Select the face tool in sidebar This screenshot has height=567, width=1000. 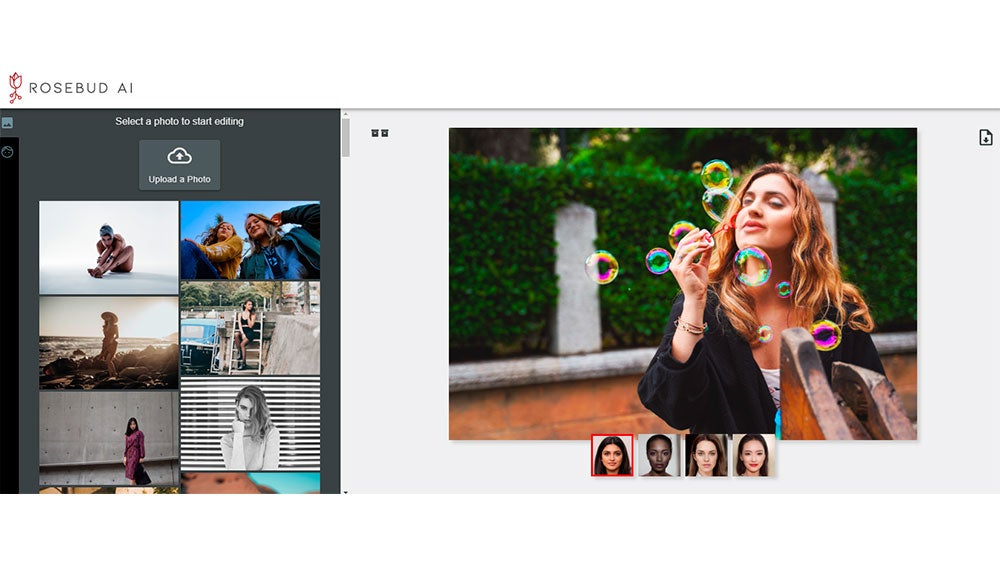point(7,152)
